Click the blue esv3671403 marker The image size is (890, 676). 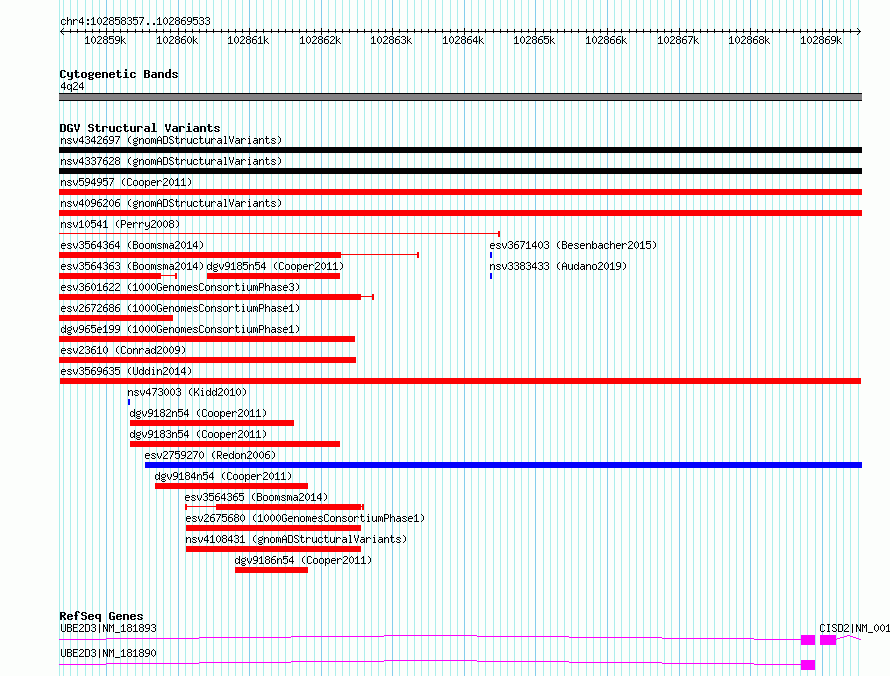coord(491,255)
